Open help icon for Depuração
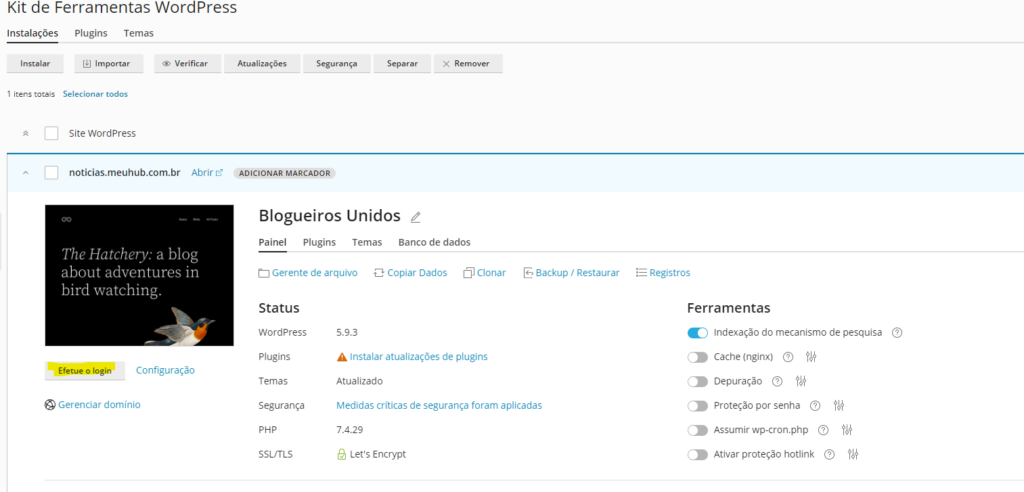 click(777, 381)
